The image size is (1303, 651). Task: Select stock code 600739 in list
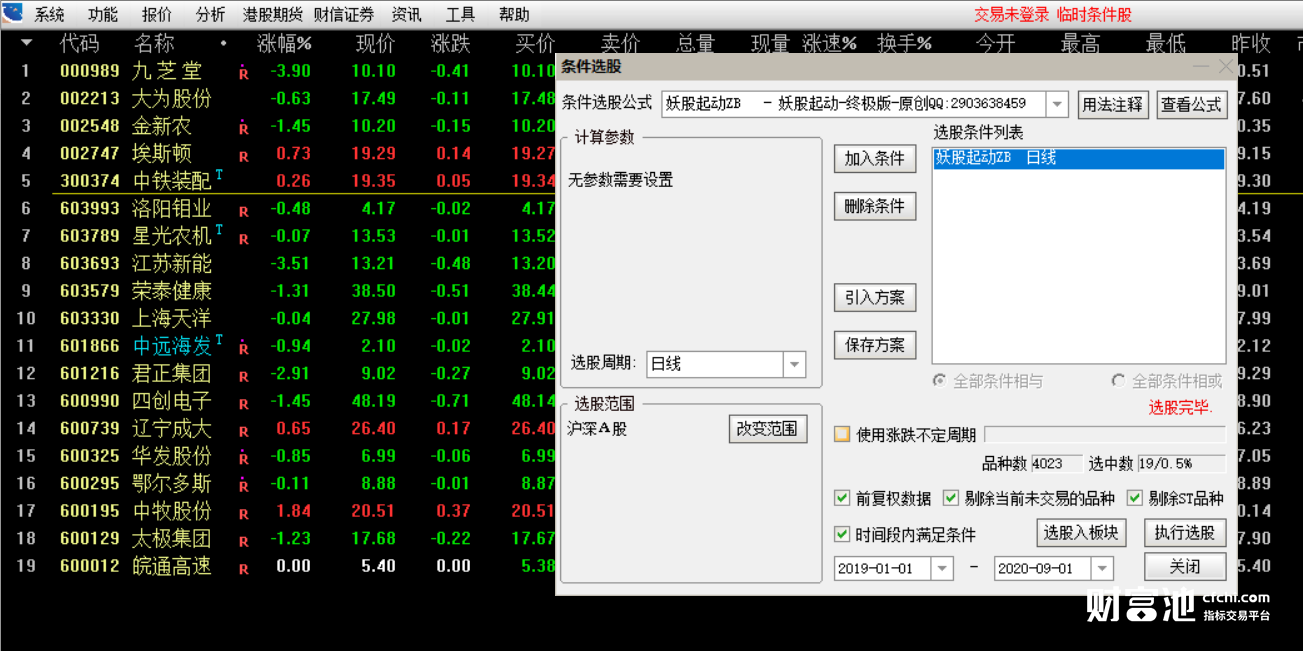click(90, 428)
